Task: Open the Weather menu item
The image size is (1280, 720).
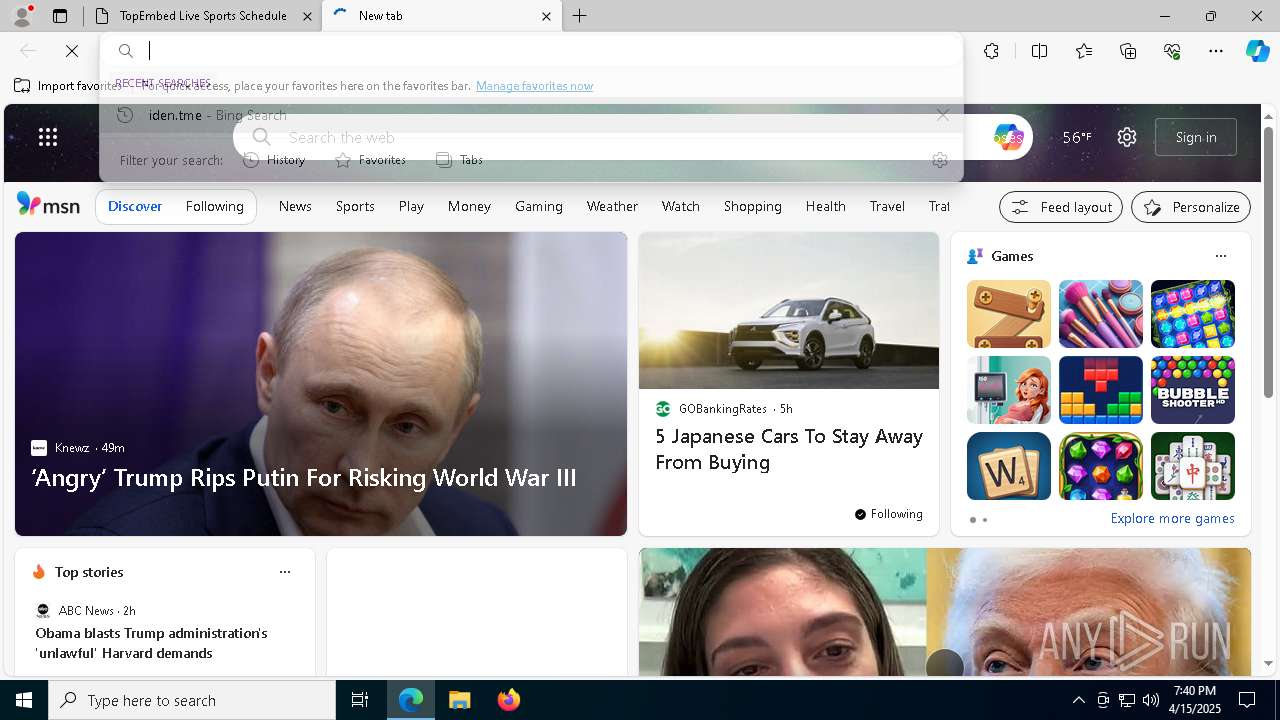Action: point(612,206)
